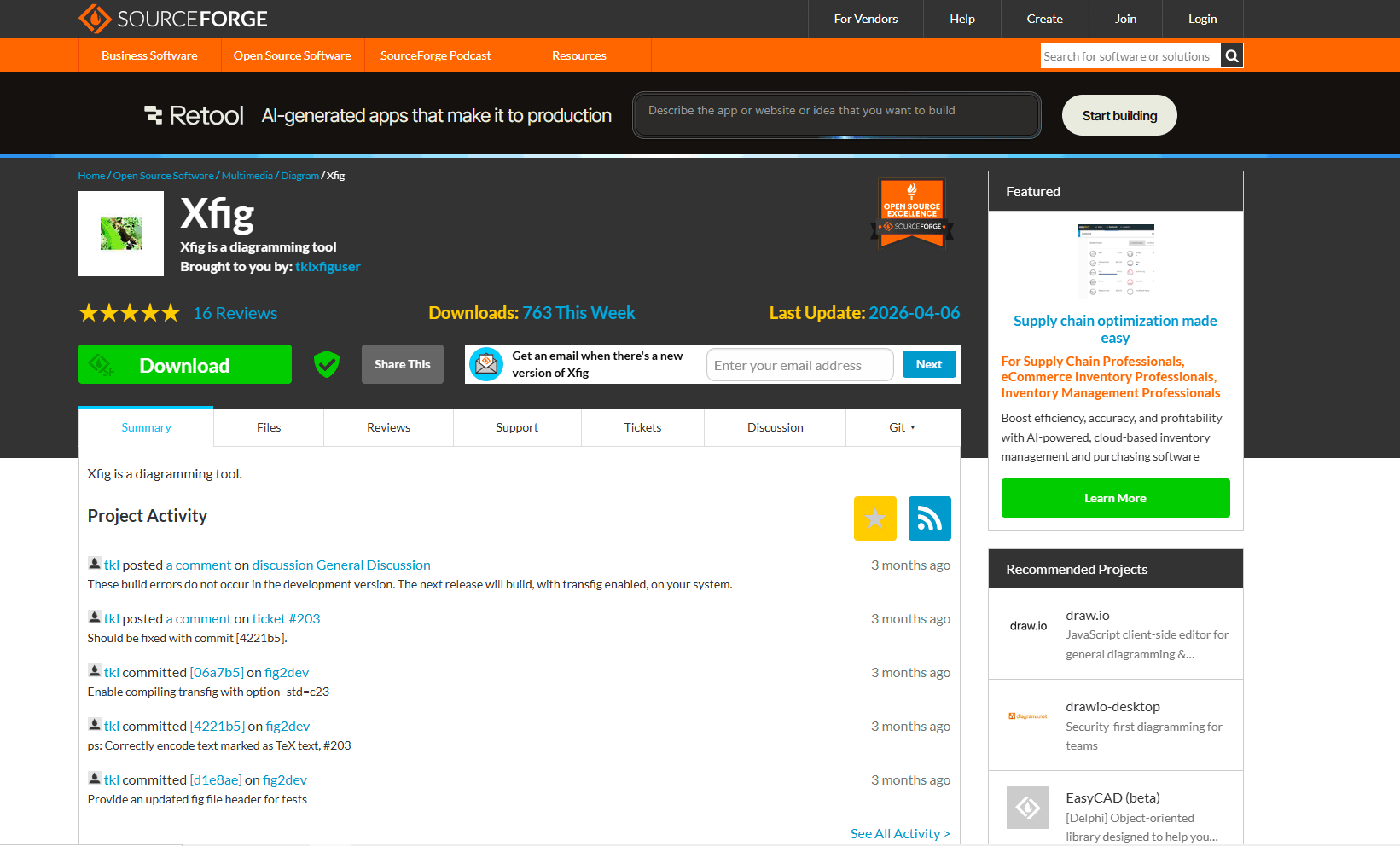Image resolution: width=1400 pixels, height=846 pixels.
Task: Click the Retool logo in the banner
Action: pos(195,115)
